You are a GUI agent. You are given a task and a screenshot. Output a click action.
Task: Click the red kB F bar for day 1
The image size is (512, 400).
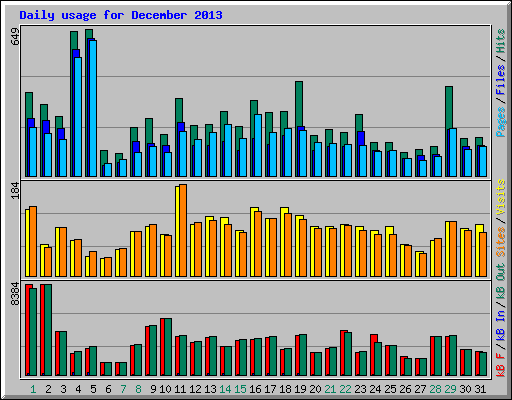(x=28, y=330)
